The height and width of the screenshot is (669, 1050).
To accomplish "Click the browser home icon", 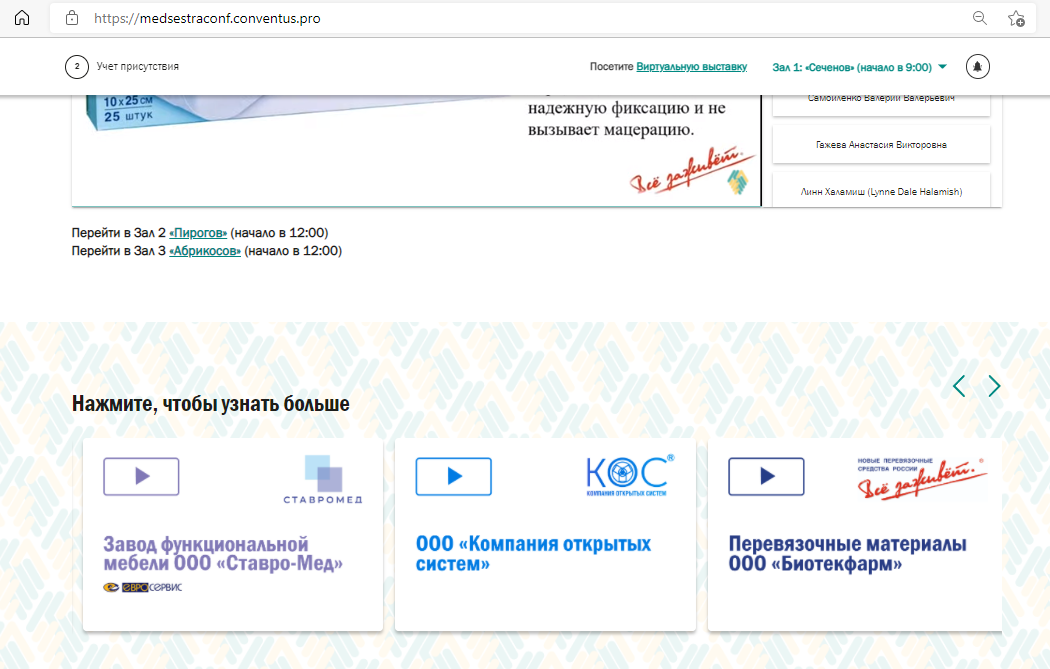I will [x=22, y=18].
